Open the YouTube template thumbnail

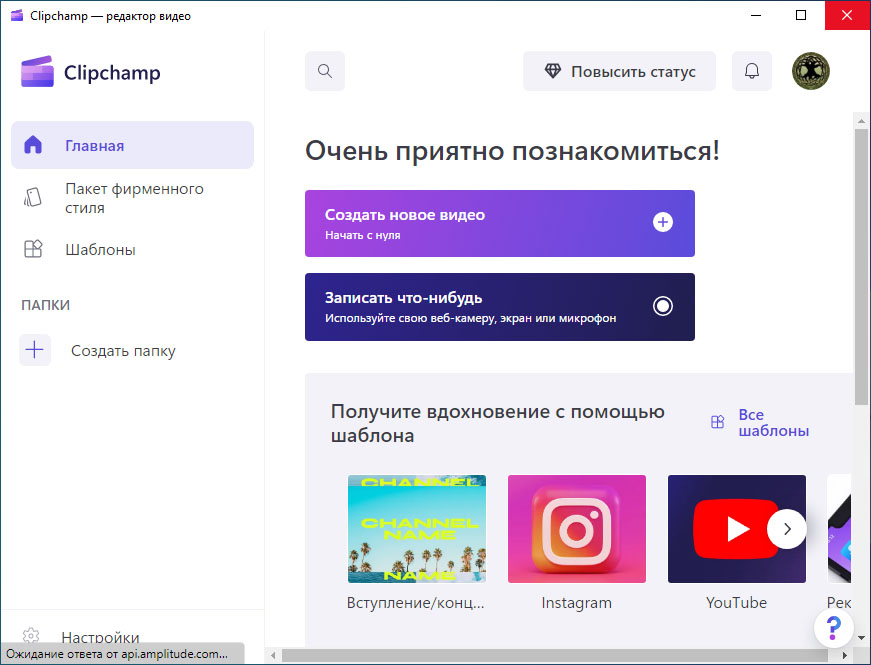point(737,529)
